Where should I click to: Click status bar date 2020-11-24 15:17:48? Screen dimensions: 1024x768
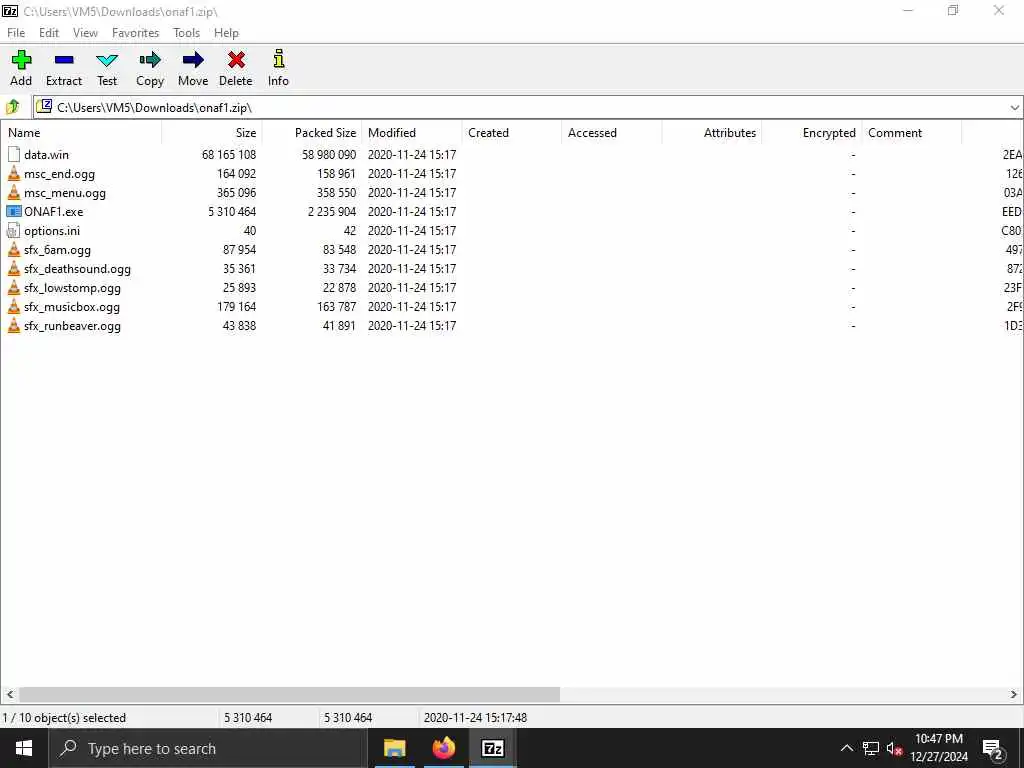point(475,718)
